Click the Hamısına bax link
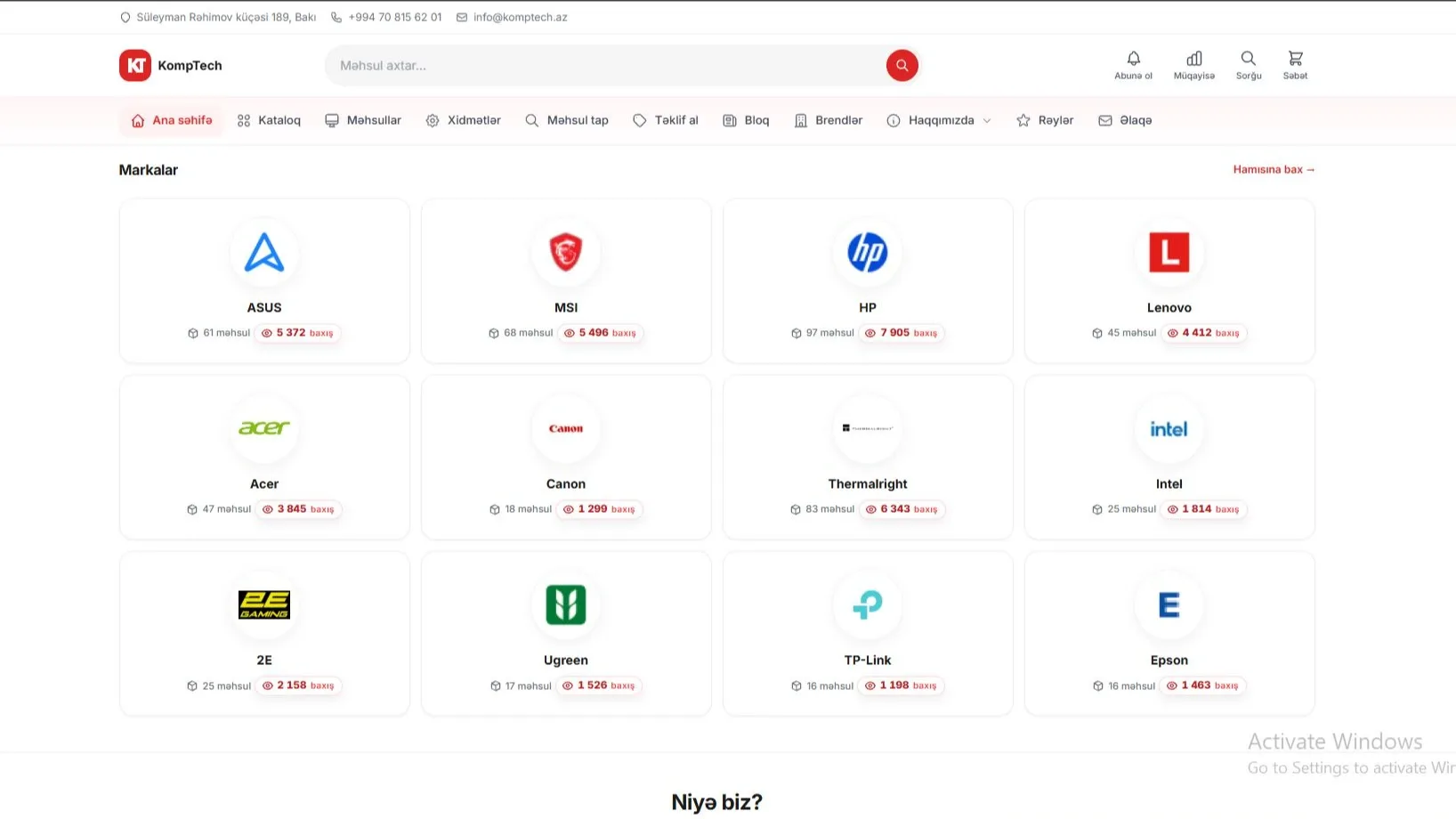 1274,169
